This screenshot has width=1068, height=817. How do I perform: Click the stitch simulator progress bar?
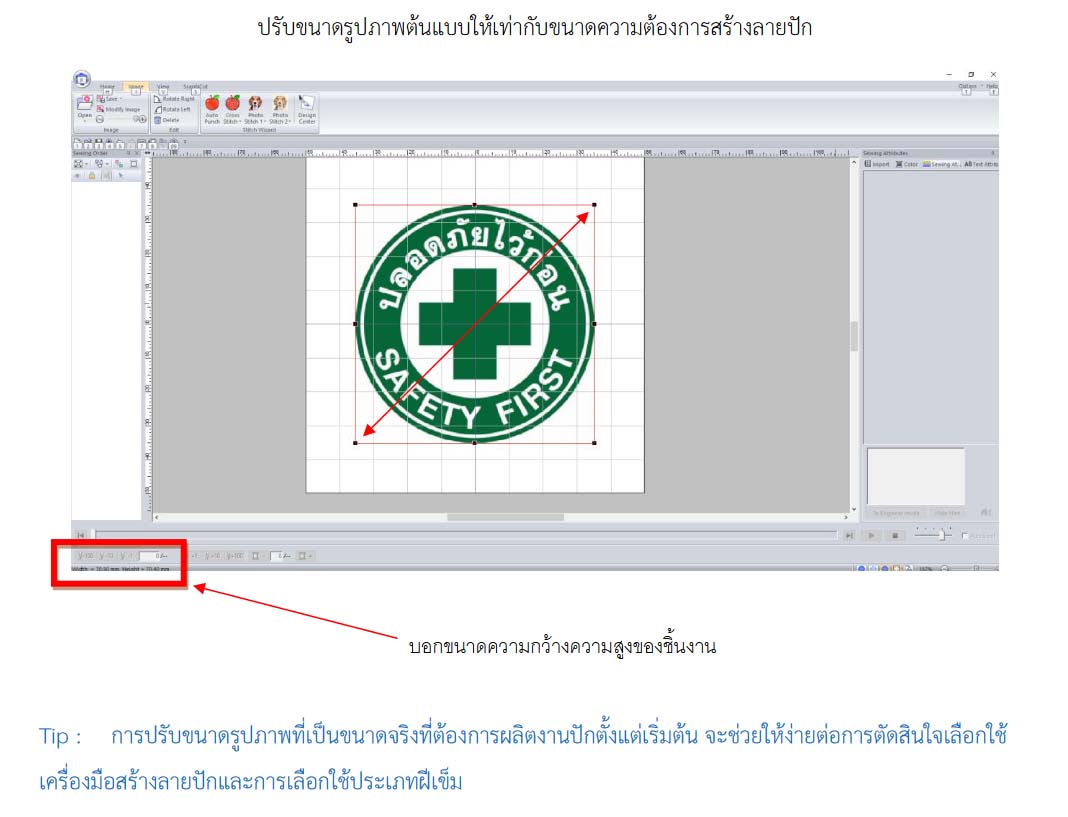(465, 536)
